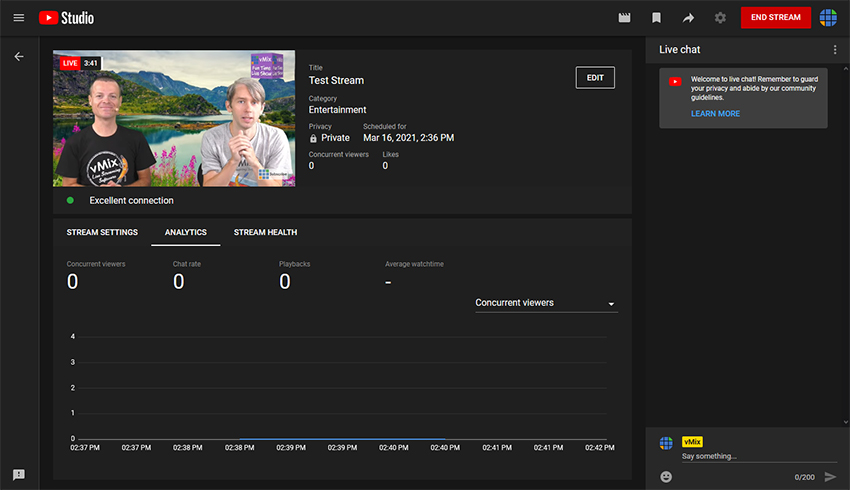
Task: Open the emoji picker in chat
Action: (x=666, y=476)
